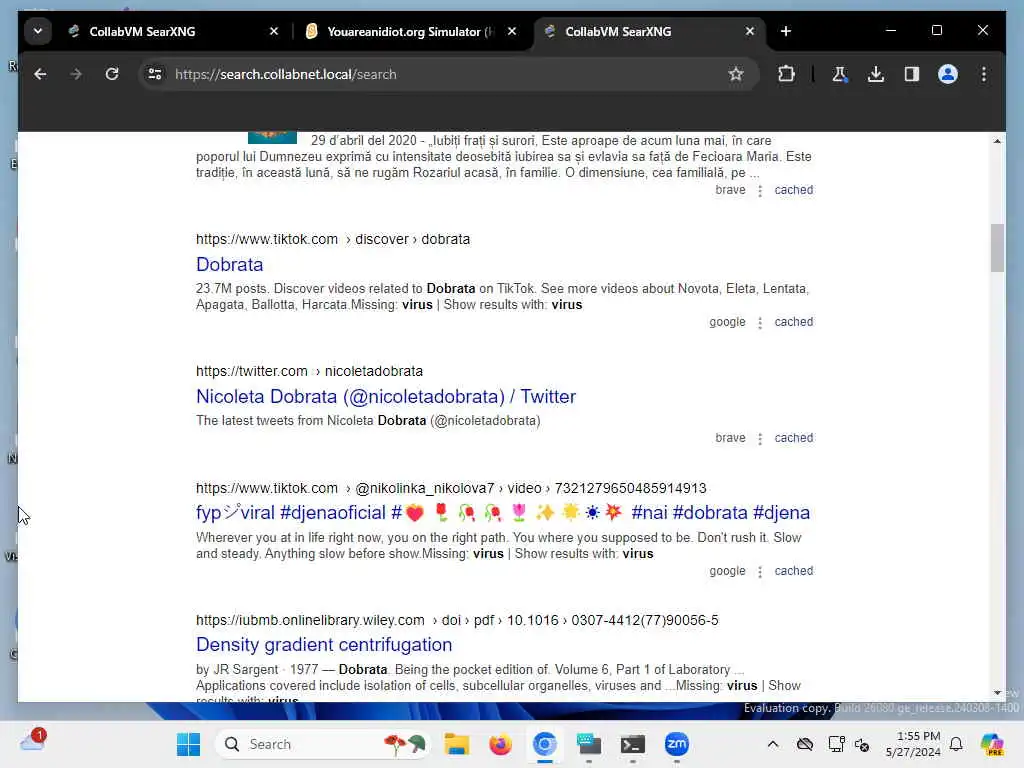Open the Windows Start menu
1024x768 pixels.
coord(189,744)
